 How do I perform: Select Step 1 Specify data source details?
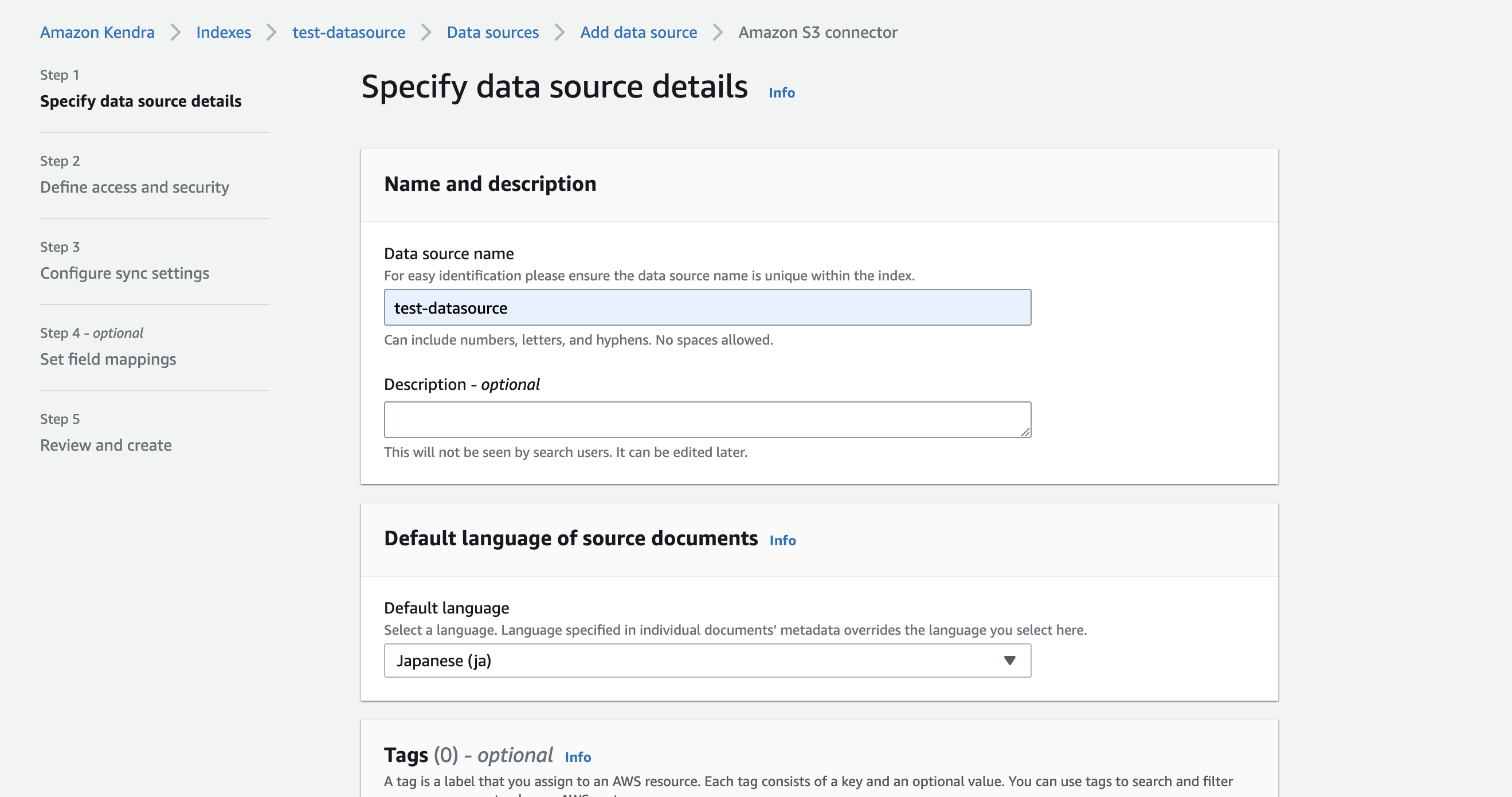[x=141, y=101]
